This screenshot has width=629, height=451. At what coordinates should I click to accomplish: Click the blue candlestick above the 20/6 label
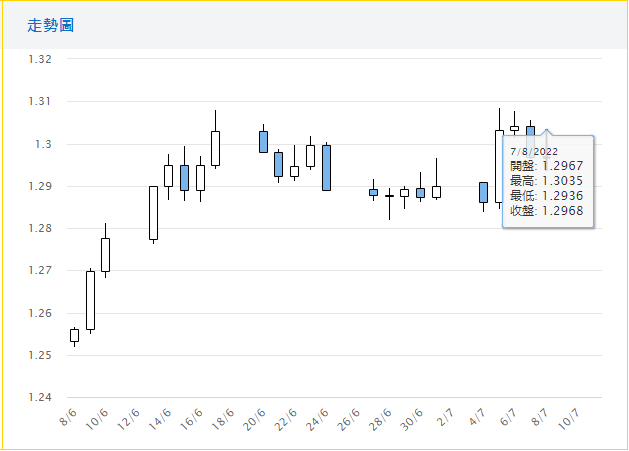pos(263,141)
